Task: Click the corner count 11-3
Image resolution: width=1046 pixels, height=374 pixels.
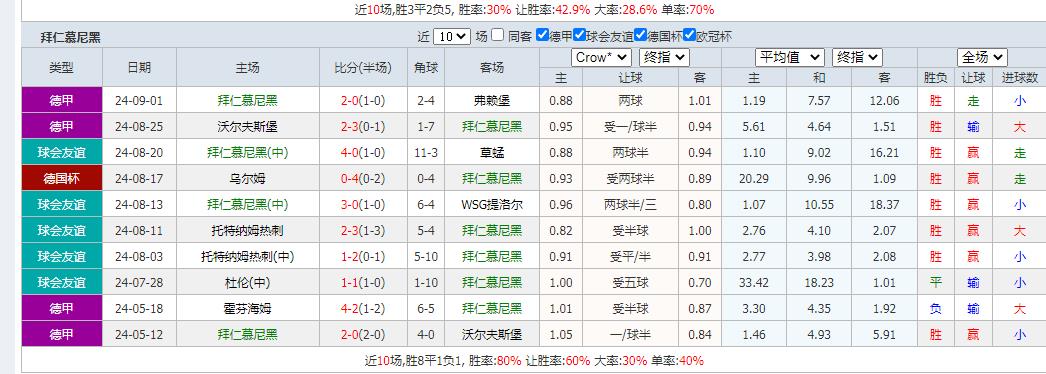Action: pyautogui.click(x=426, y=153)
